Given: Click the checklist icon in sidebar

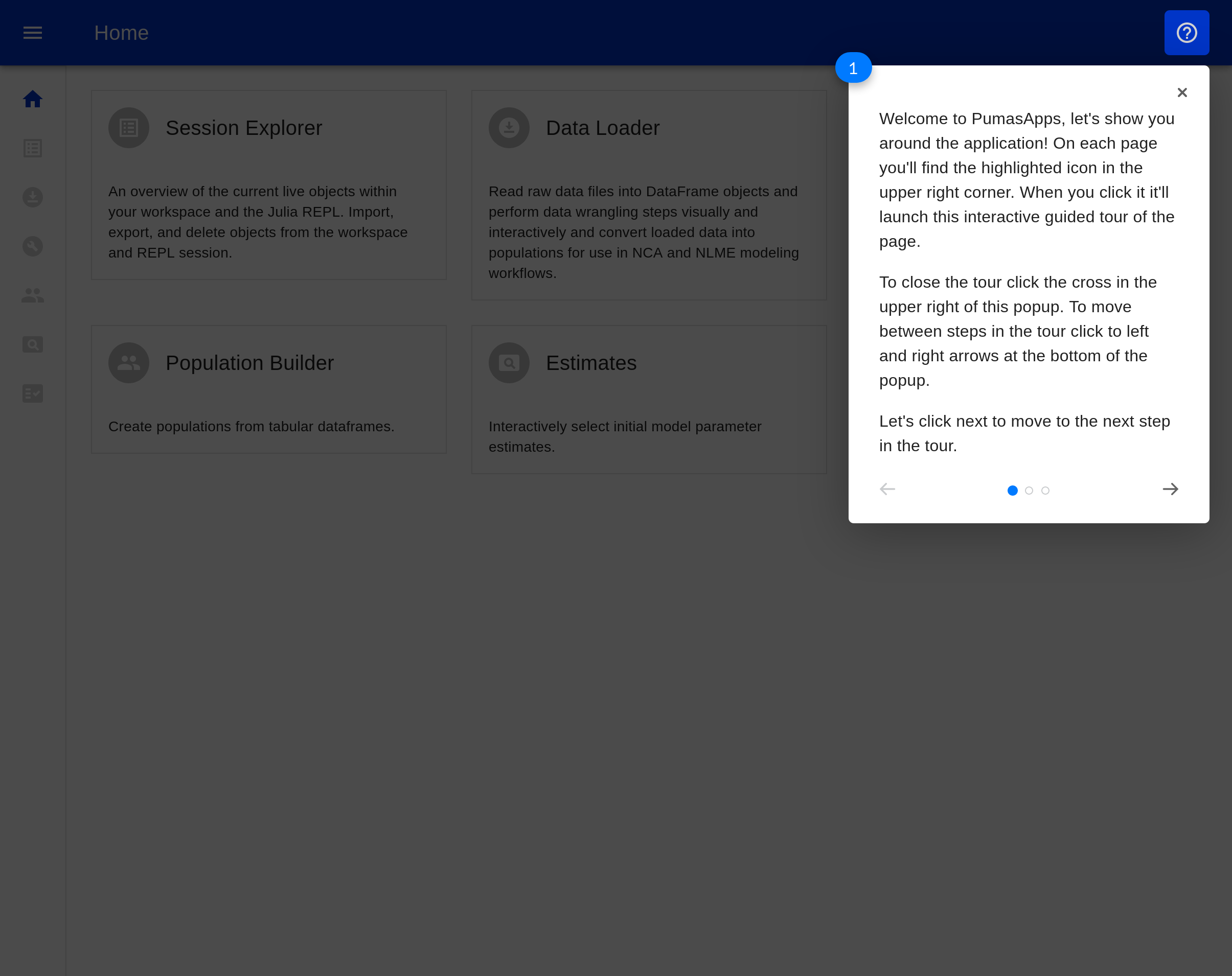Looking at the screenshot, I should 33,393.
